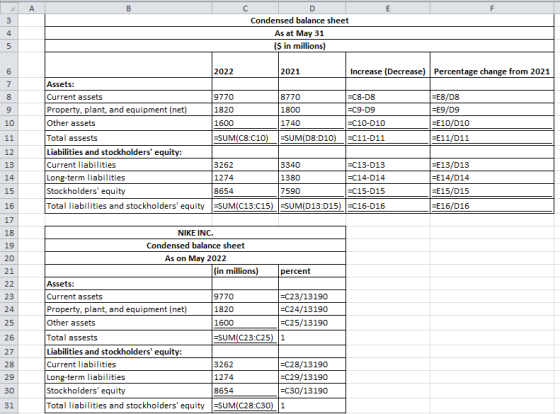The height and width of the screenshot is (414, 560).
Task: Select 'Percentage change from 2021' heading cell
Action: pos(492,65)
